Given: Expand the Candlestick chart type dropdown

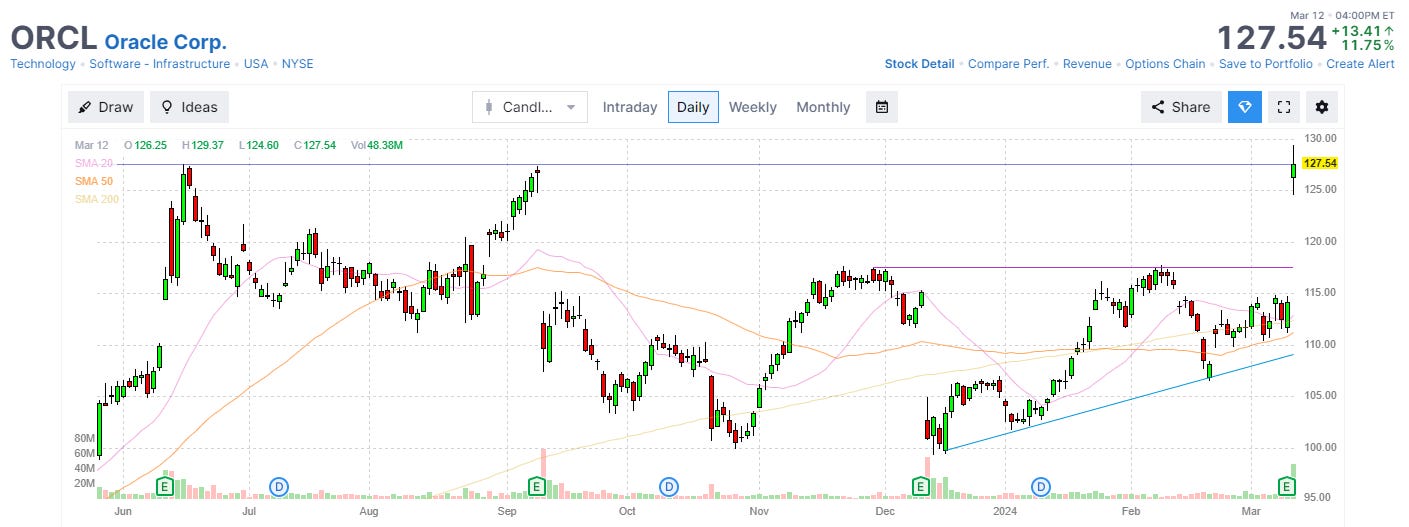Looking at the screenshot, I should pos(529,107).
